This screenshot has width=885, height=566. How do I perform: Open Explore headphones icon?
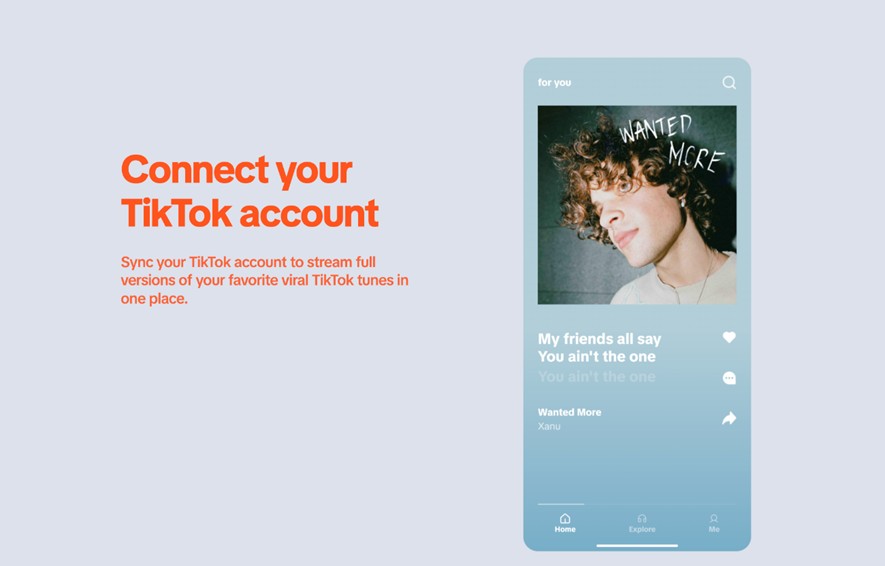[642, 519]
